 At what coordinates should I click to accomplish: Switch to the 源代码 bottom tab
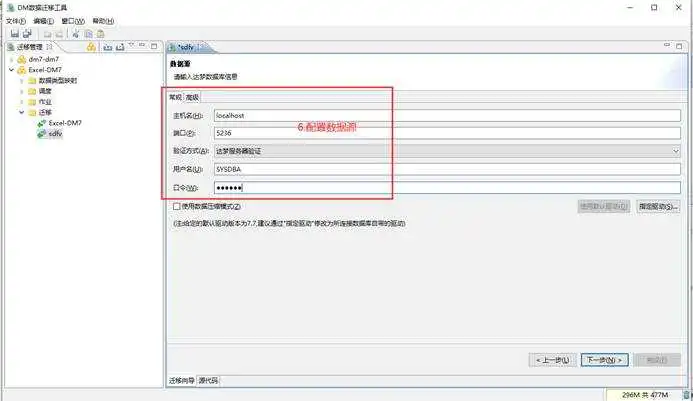(x=208, y=380)
